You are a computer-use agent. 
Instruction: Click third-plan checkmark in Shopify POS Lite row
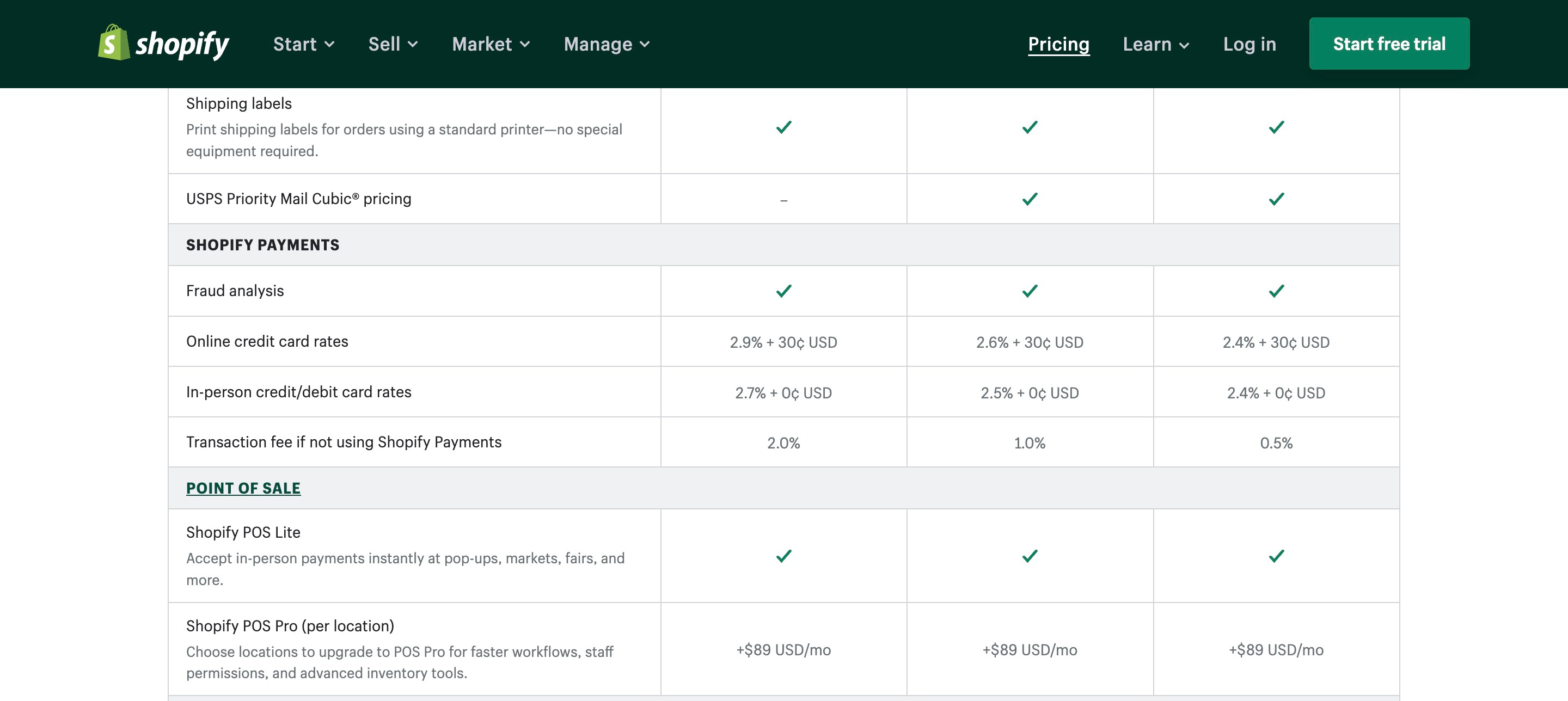[1276, 556]
